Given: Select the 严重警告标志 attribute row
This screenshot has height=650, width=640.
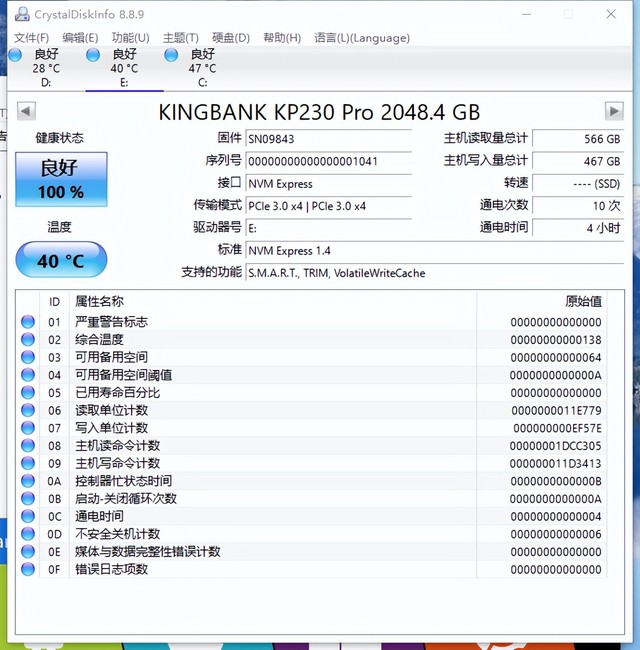Looking at the screenshot, I should (x=311, y=322).
